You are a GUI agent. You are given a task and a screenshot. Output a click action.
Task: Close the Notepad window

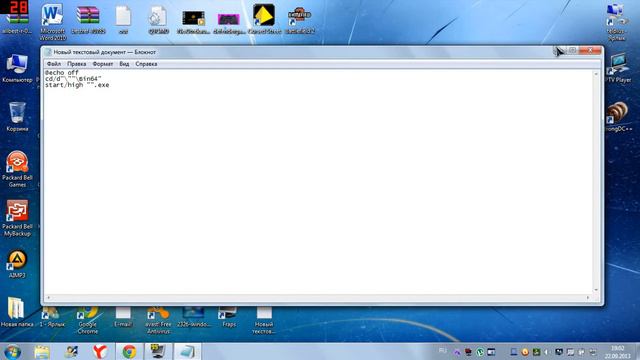[590, 50]
